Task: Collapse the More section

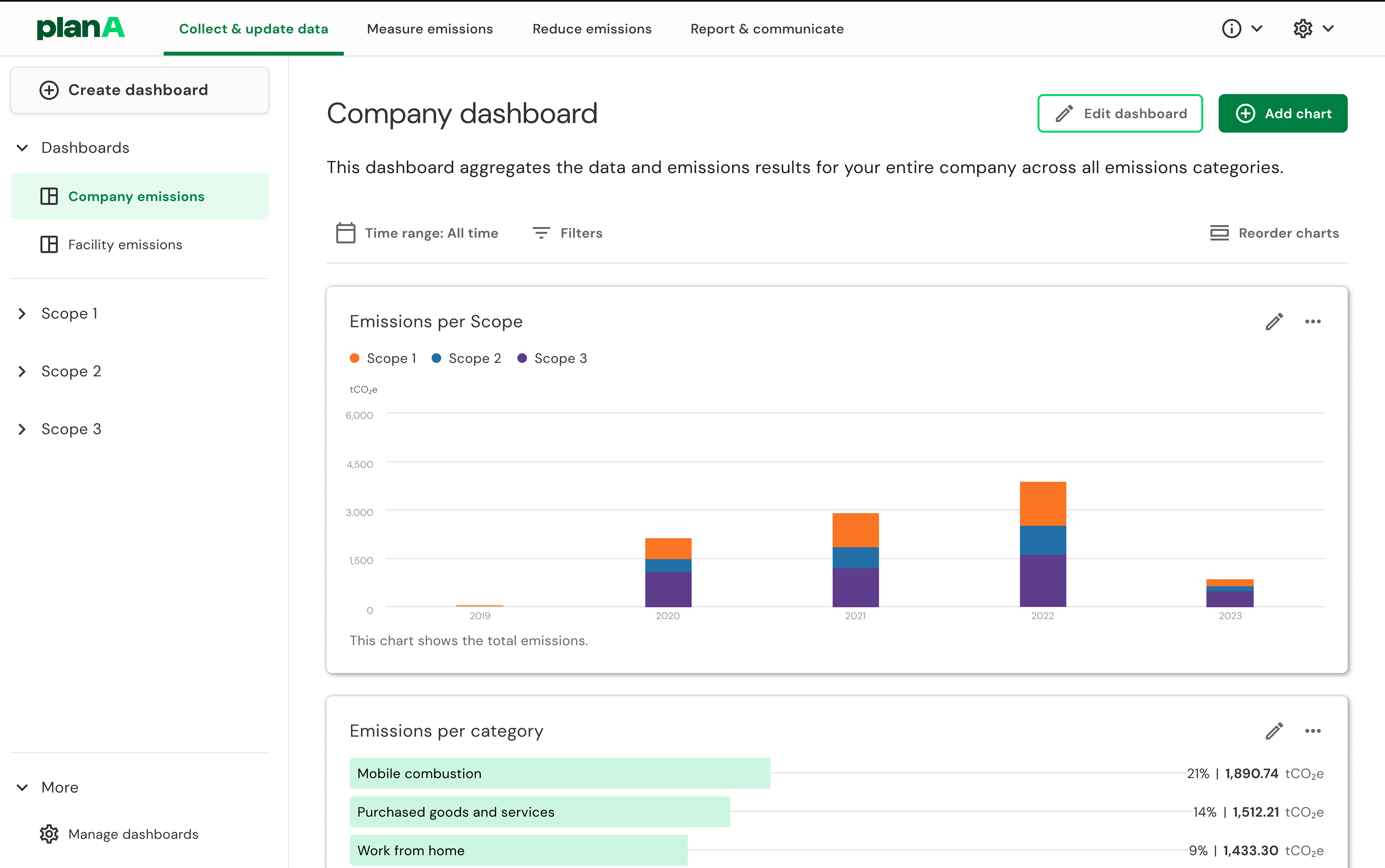Action: pyautogui.click(x=22, y=788)
